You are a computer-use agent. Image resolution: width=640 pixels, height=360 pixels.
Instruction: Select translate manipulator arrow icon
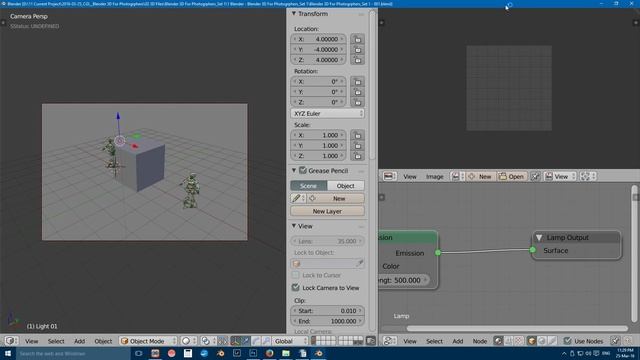coord(245,341)
